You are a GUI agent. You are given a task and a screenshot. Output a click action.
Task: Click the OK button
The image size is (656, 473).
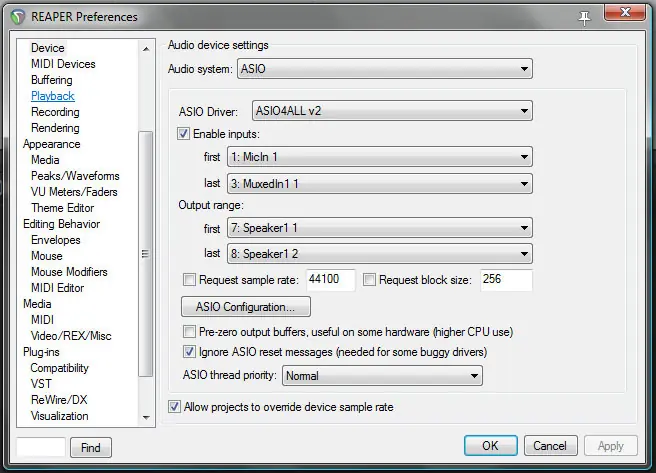click(490, 445)
